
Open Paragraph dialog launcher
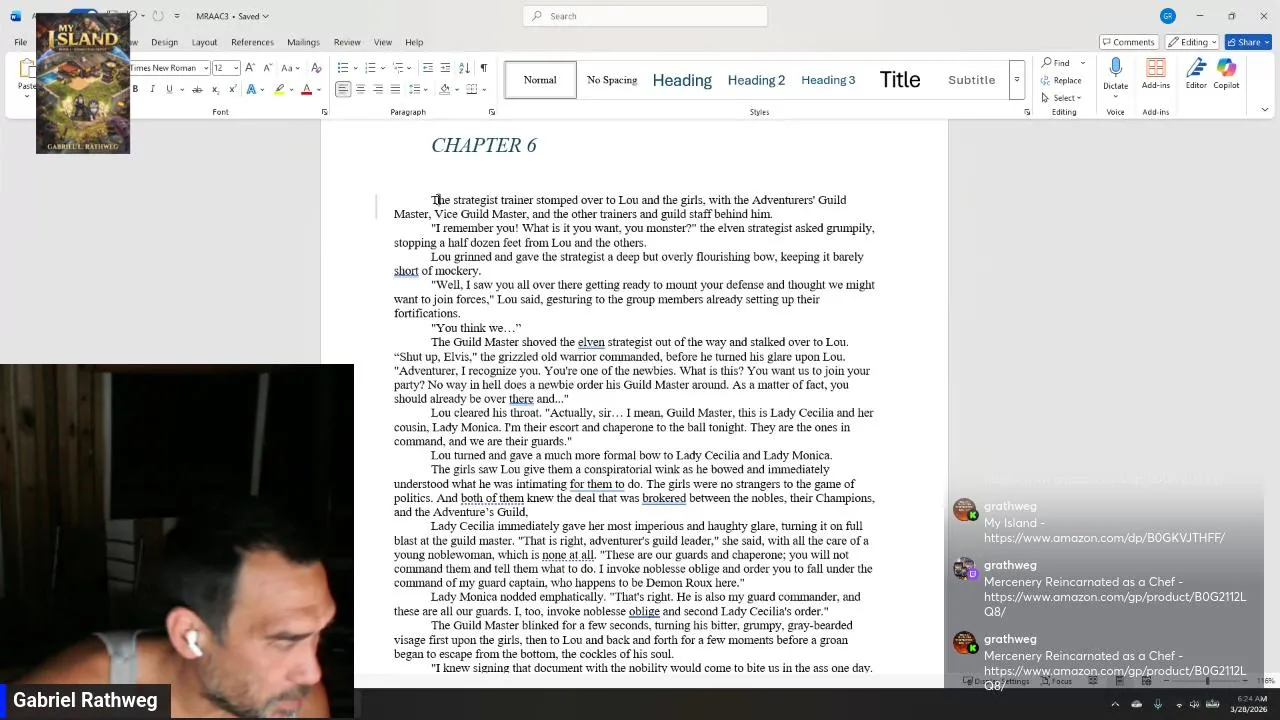pyautogui.click(x=491, y=112)
